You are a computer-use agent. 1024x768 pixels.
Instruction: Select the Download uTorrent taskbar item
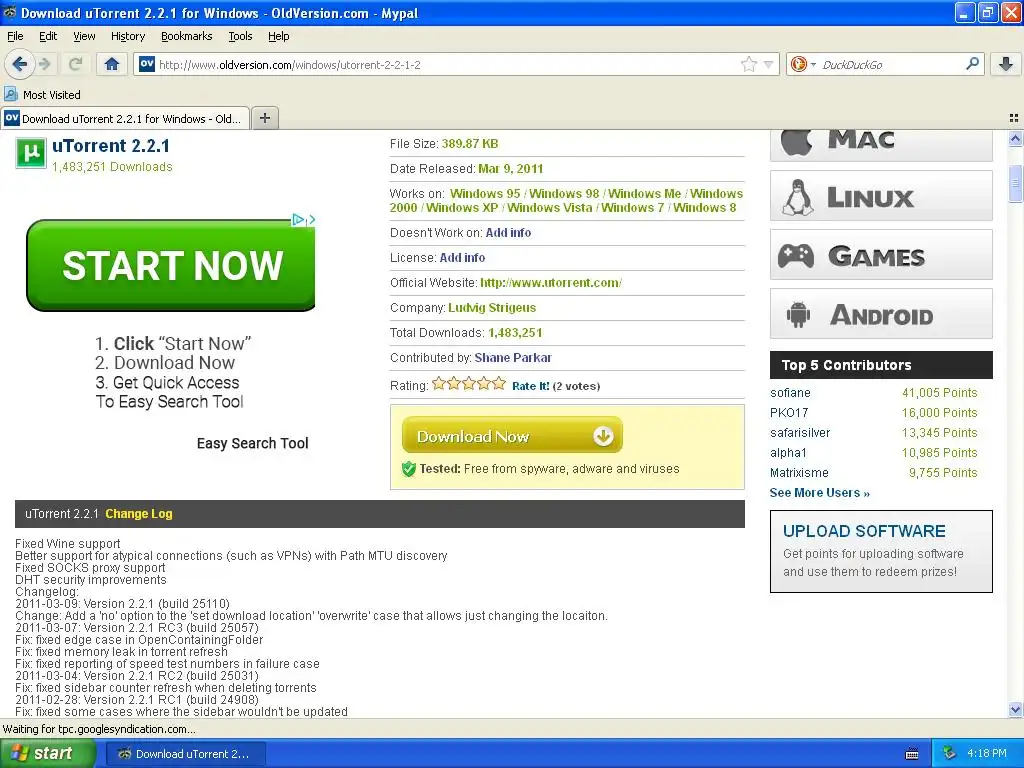pyautogui.click(x=185, y=754)
